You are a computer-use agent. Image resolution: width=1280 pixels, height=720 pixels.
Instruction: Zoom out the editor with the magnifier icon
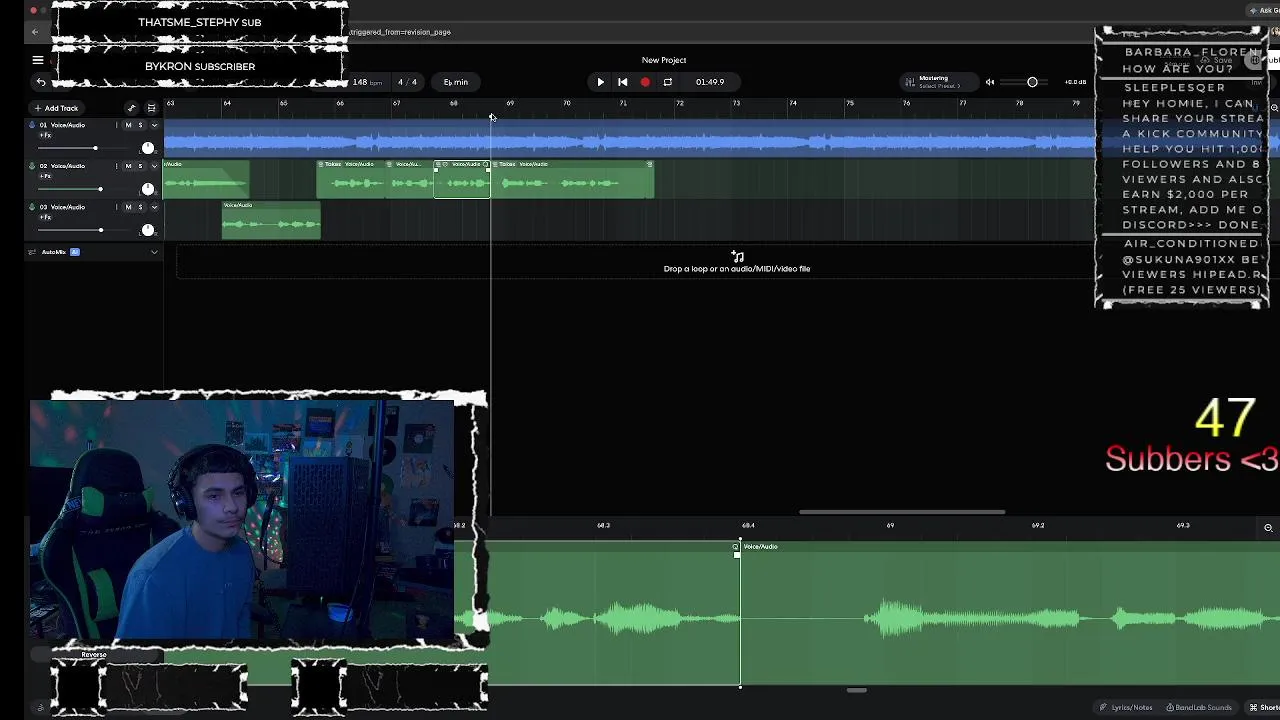click(x=1268, y=528)
